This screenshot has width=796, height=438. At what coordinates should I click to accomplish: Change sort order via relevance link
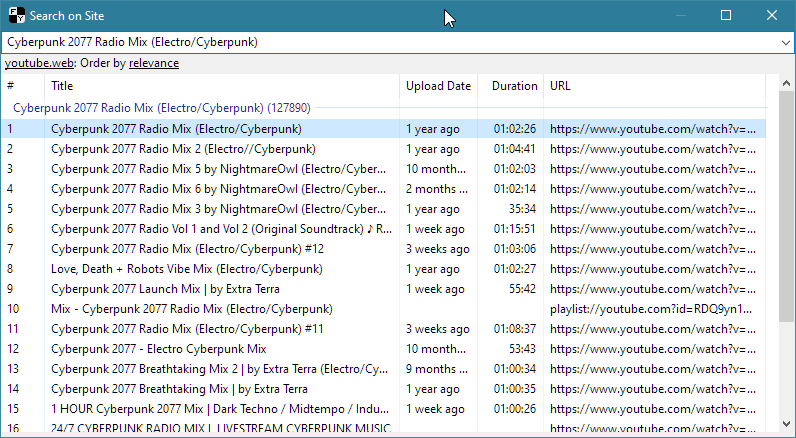(x=154, y=63)
